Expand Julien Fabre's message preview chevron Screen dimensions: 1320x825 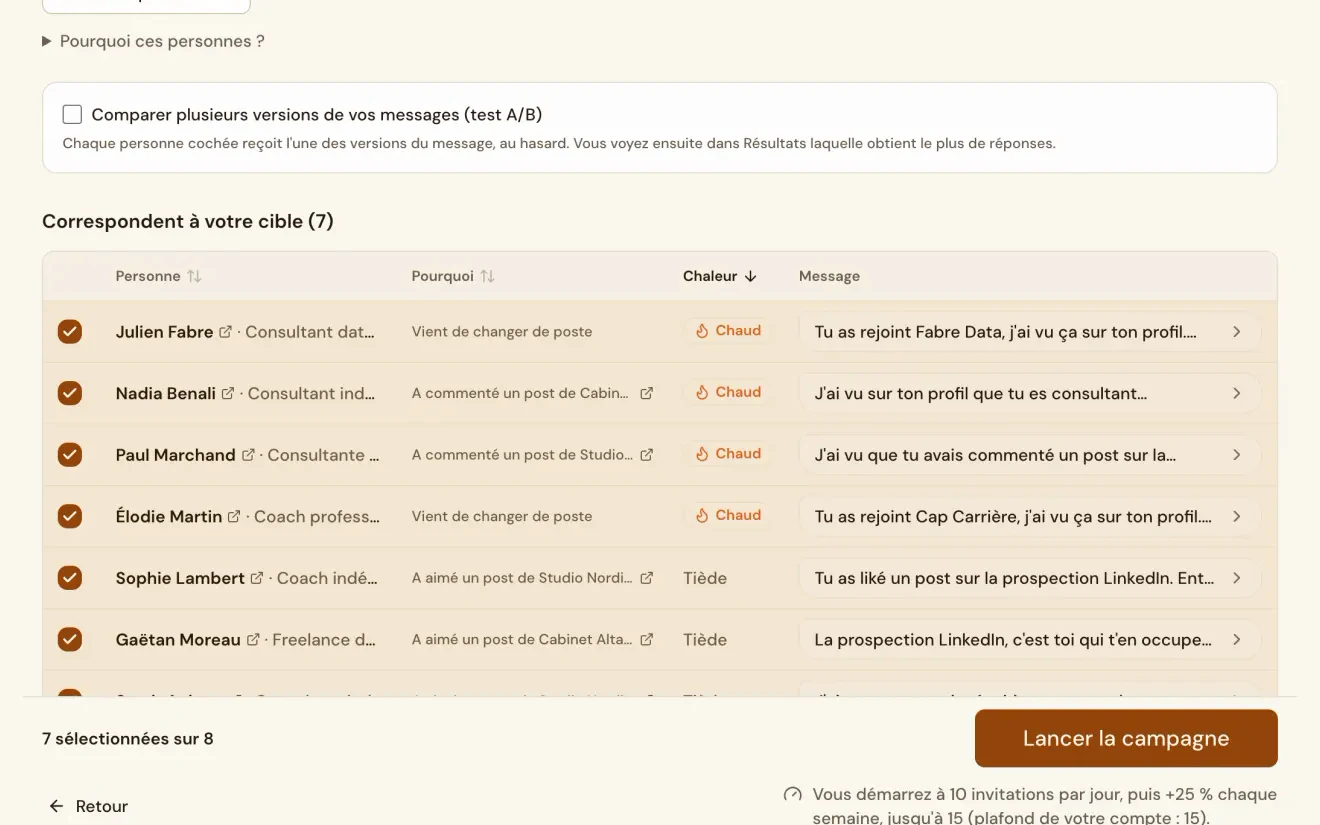click(1237, 332)
